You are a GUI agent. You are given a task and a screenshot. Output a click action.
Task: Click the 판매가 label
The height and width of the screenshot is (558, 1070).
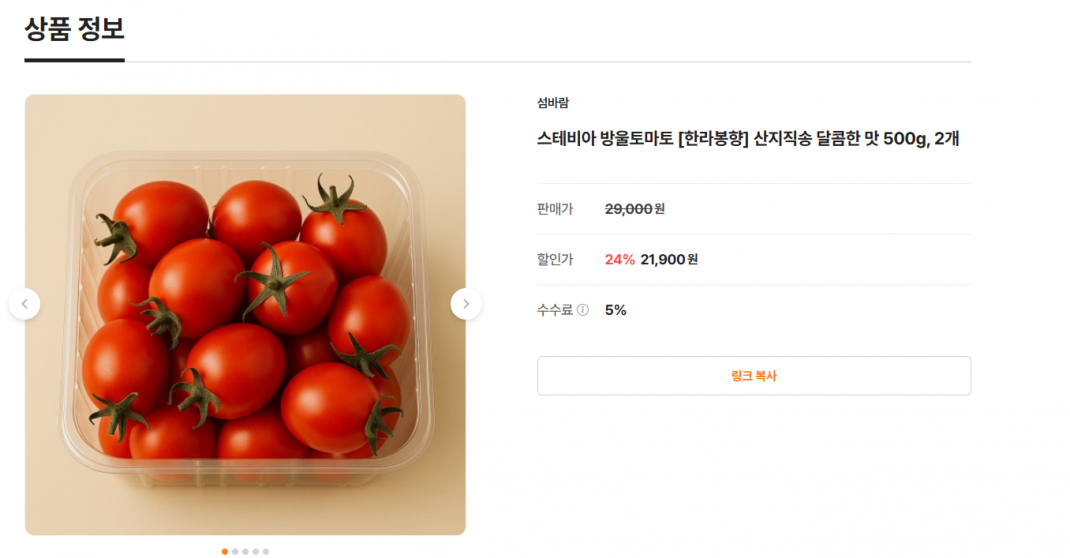(x=555, y=209)
